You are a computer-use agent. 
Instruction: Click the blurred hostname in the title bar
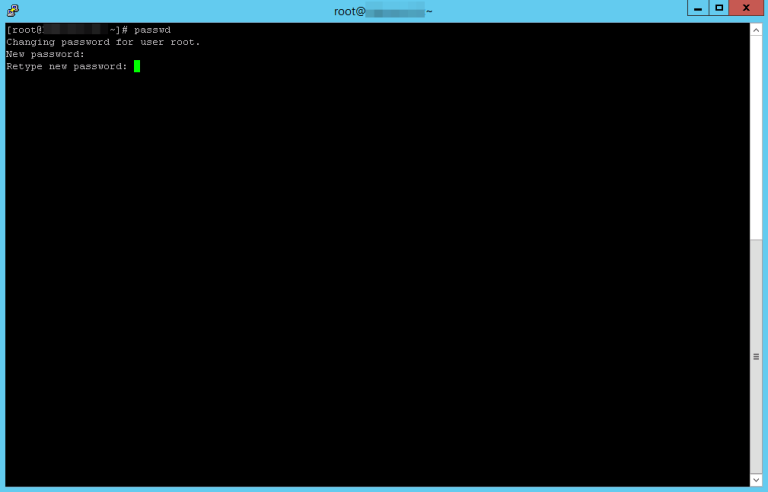pos(395,11)
